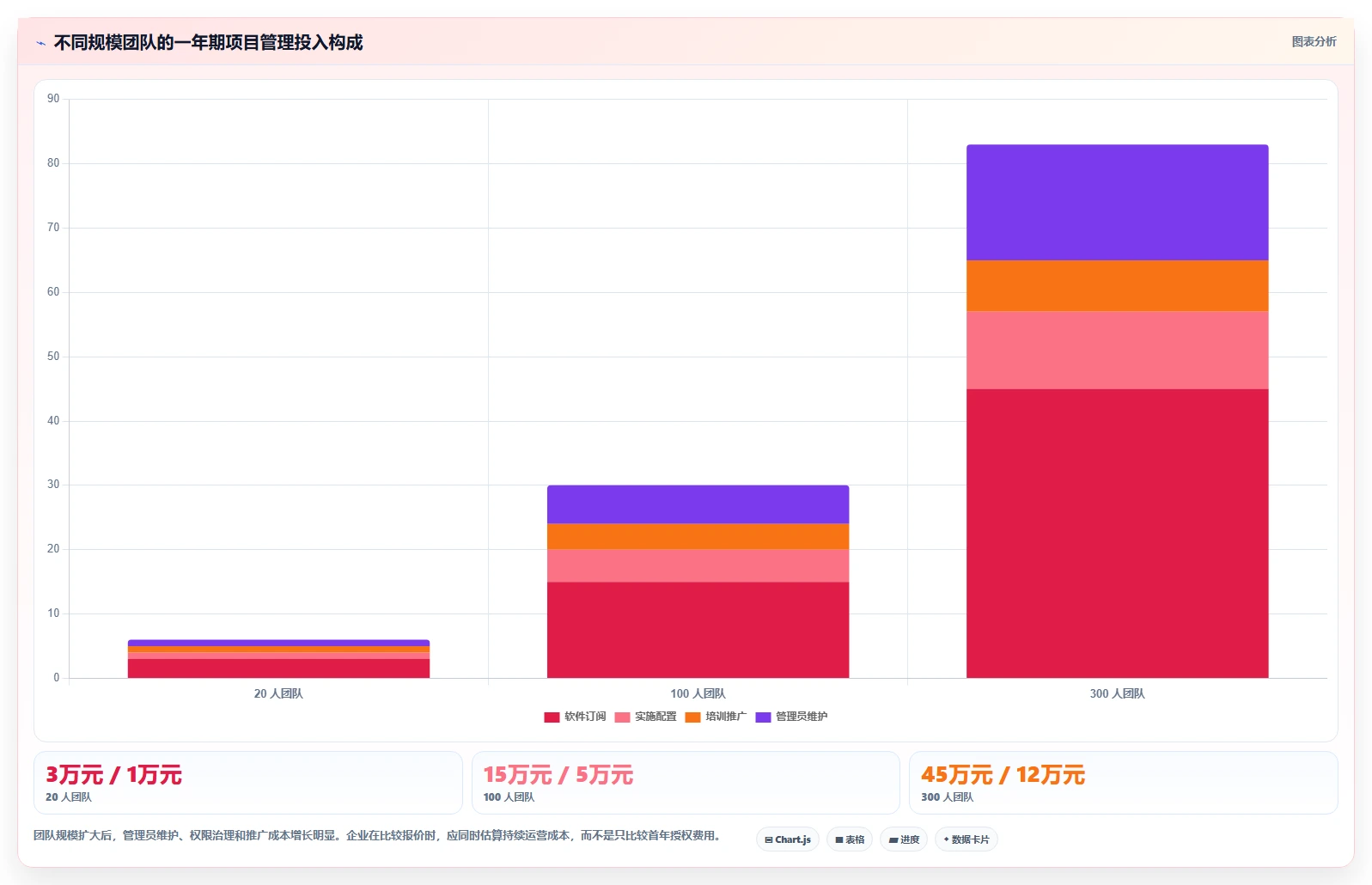The image size is (1372, 885).
Task: Click the red 软件订阅 segment of 20 人团队 bar
Action: click(x=278, y=668)
